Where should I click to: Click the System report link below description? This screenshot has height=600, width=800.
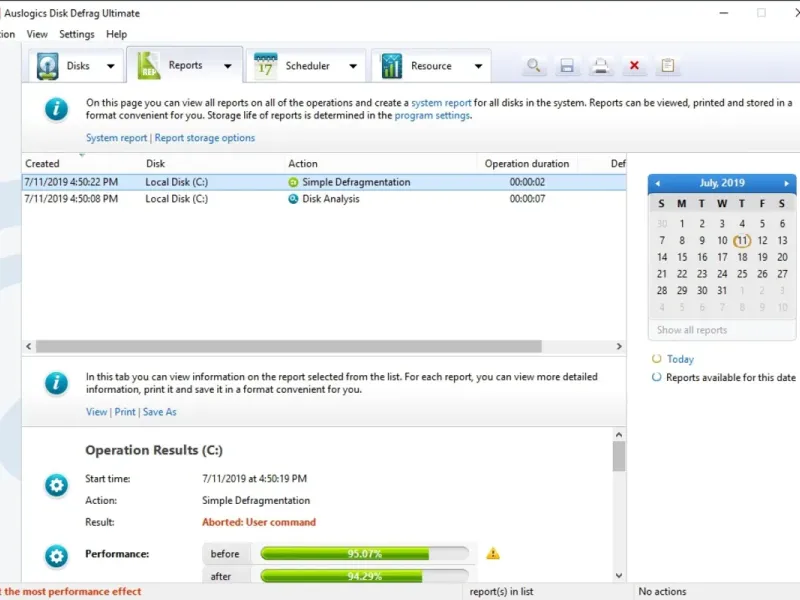[x=116, y=138]
